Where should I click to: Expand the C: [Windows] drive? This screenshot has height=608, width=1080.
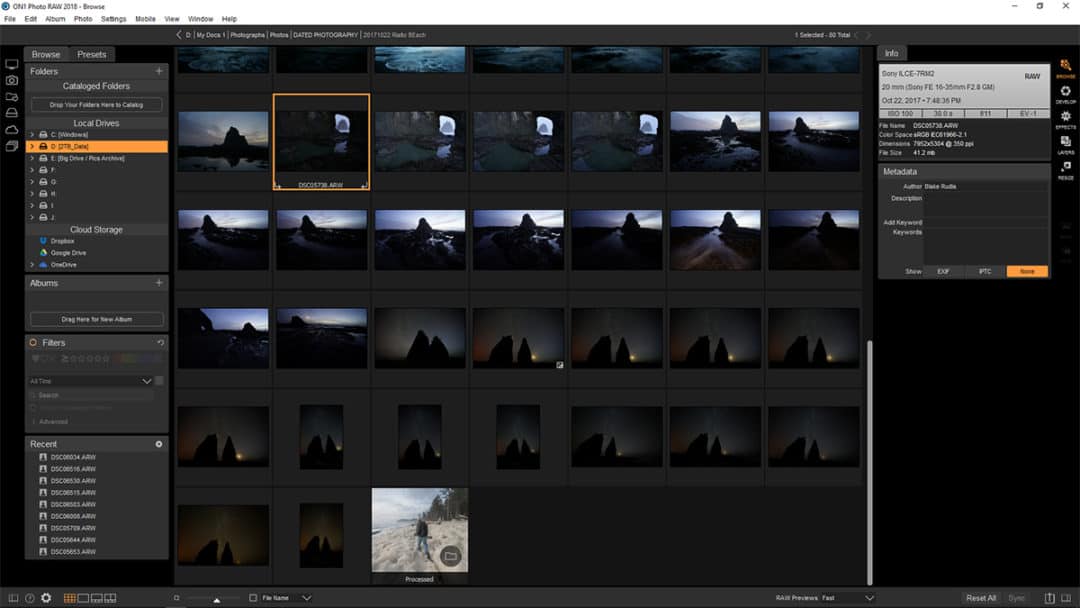(x=32, y=134)
